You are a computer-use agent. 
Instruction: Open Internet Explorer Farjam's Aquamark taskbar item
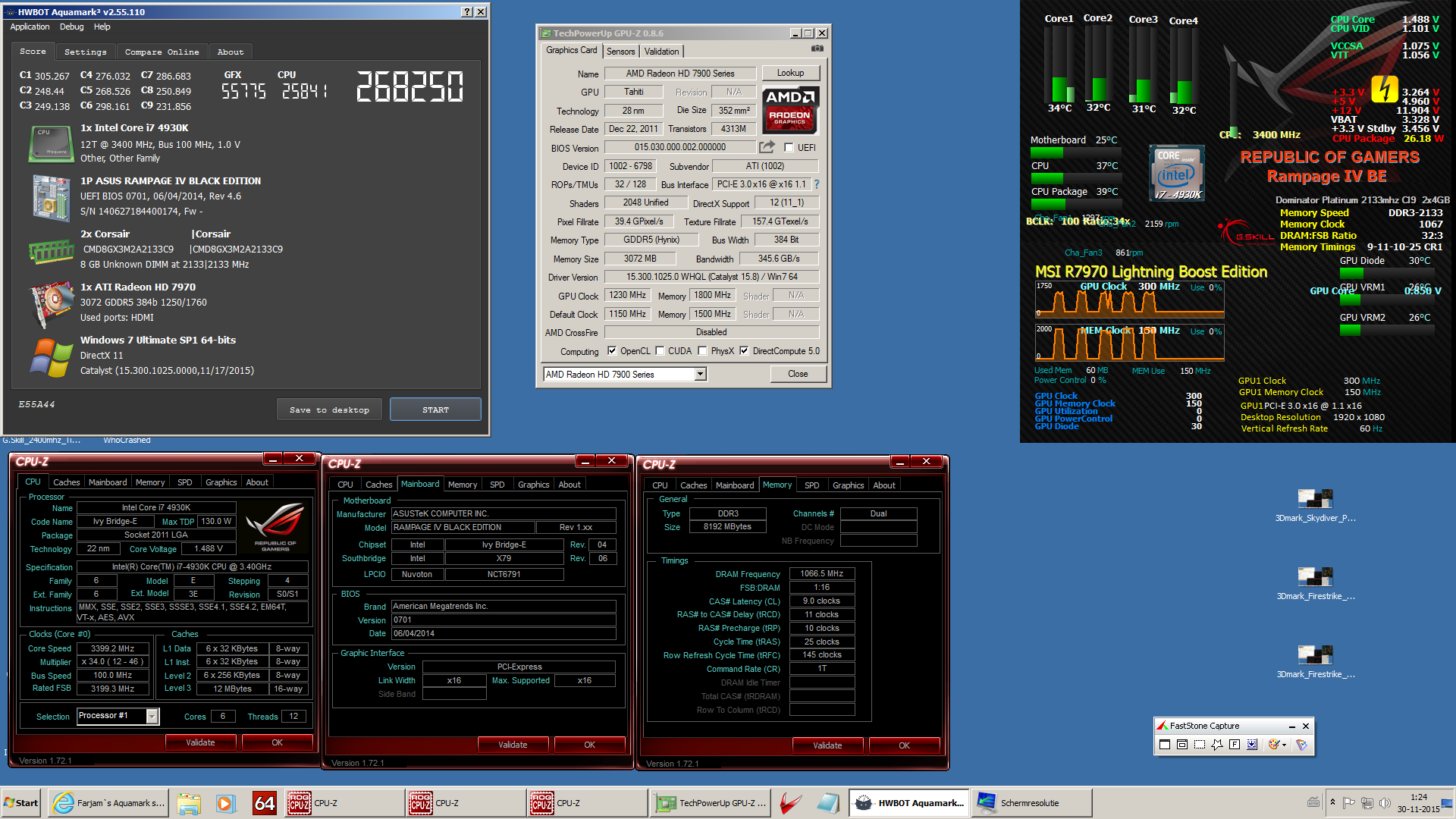point(109,803)
